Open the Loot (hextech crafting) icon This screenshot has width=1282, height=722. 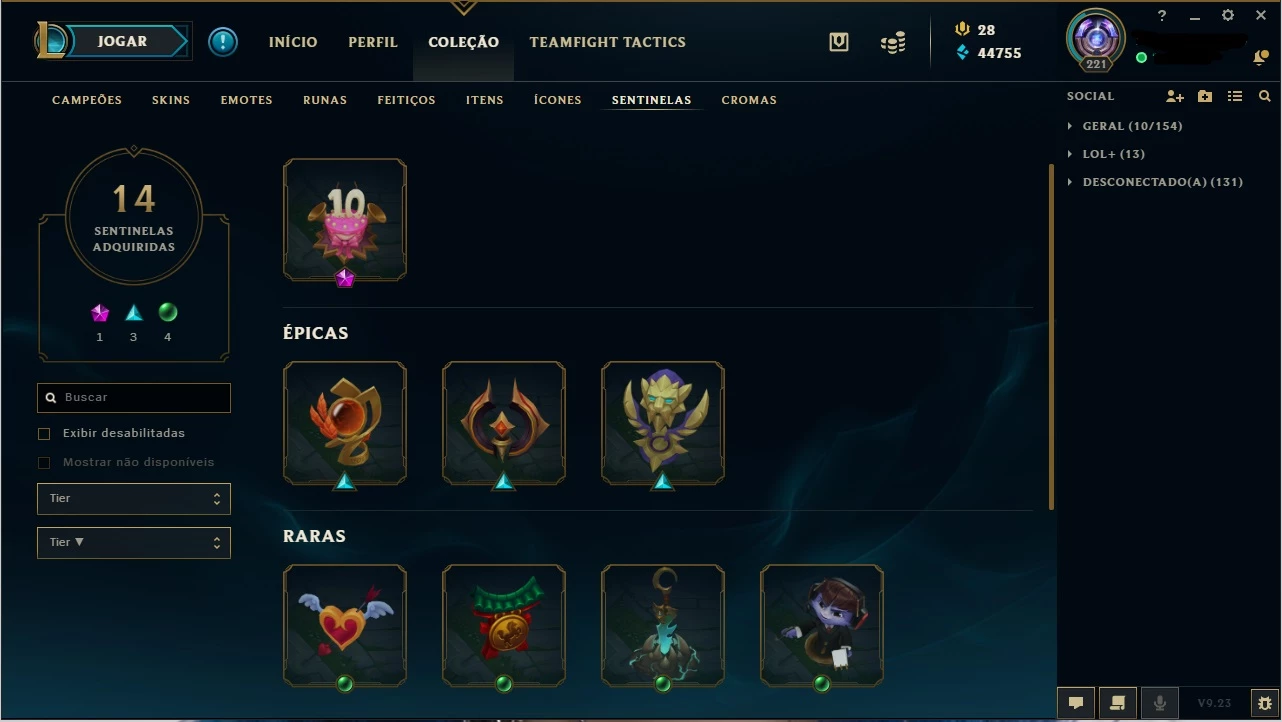click(840, 42)
